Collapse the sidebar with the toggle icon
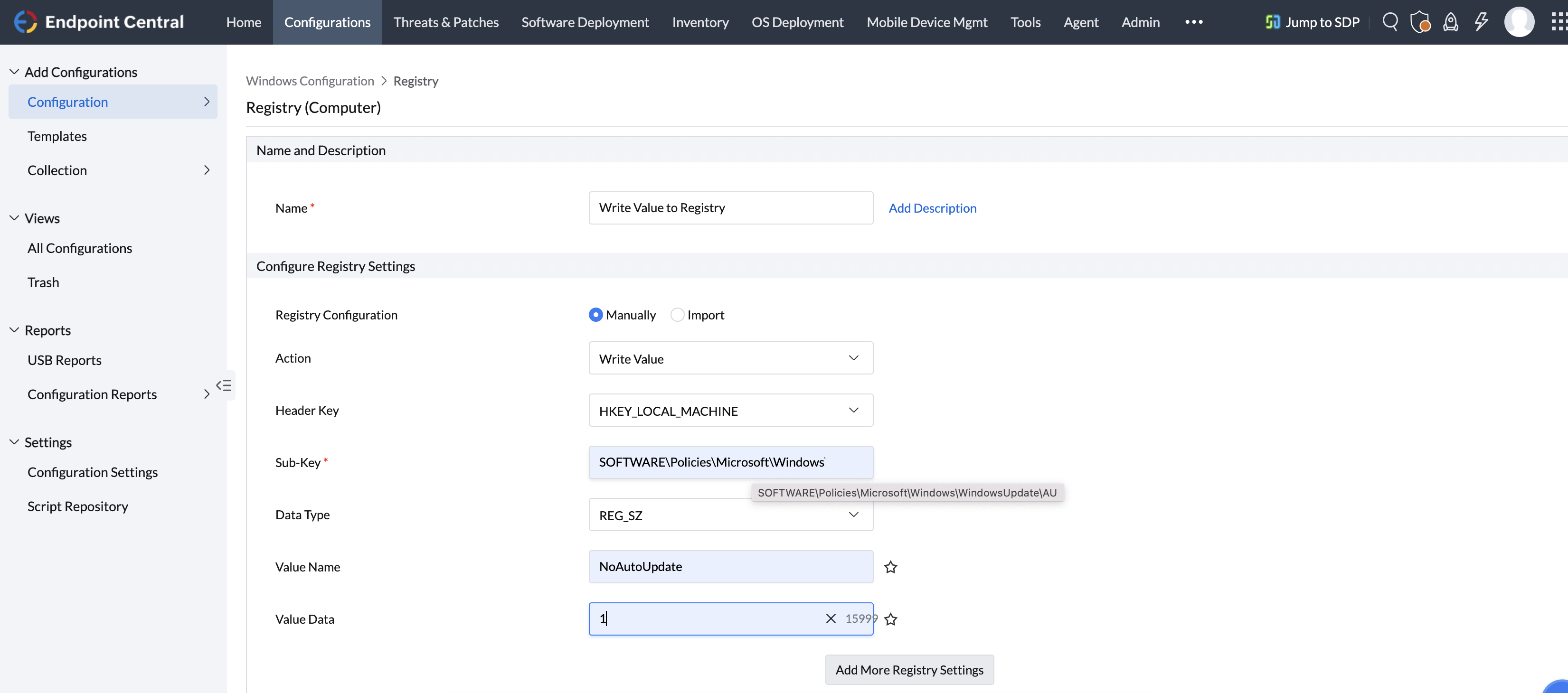Viewport: 1568px width, 693px height. tap(224, 385)
